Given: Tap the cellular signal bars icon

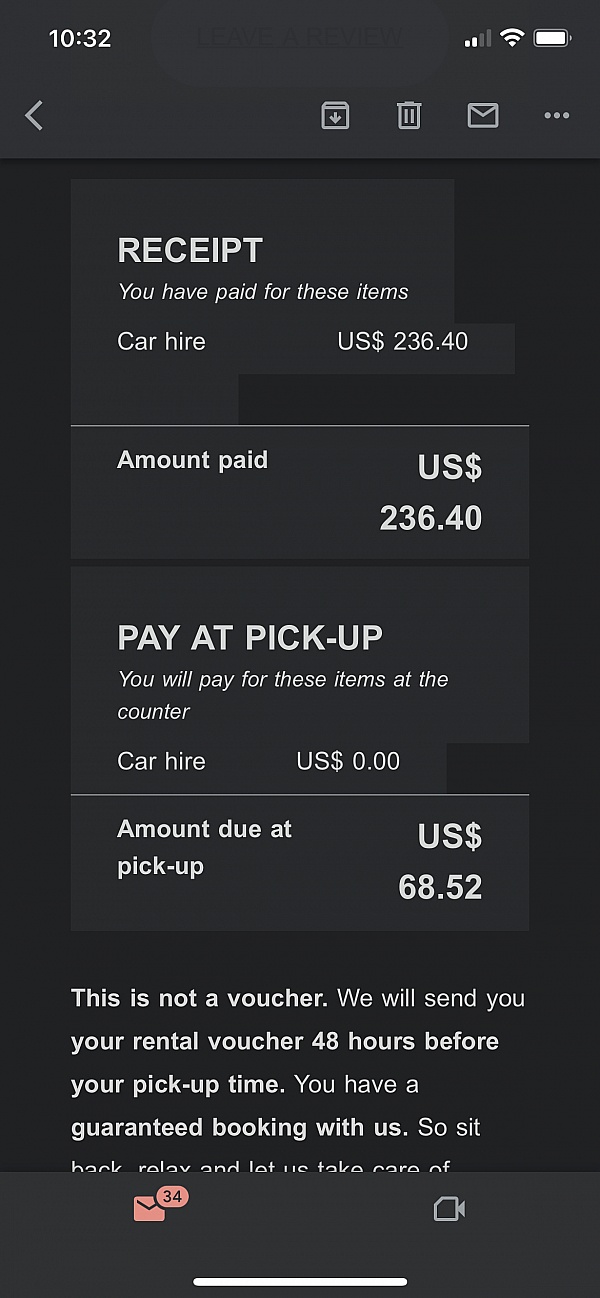Looking at the screenshot, I should [x=478, y=39].
